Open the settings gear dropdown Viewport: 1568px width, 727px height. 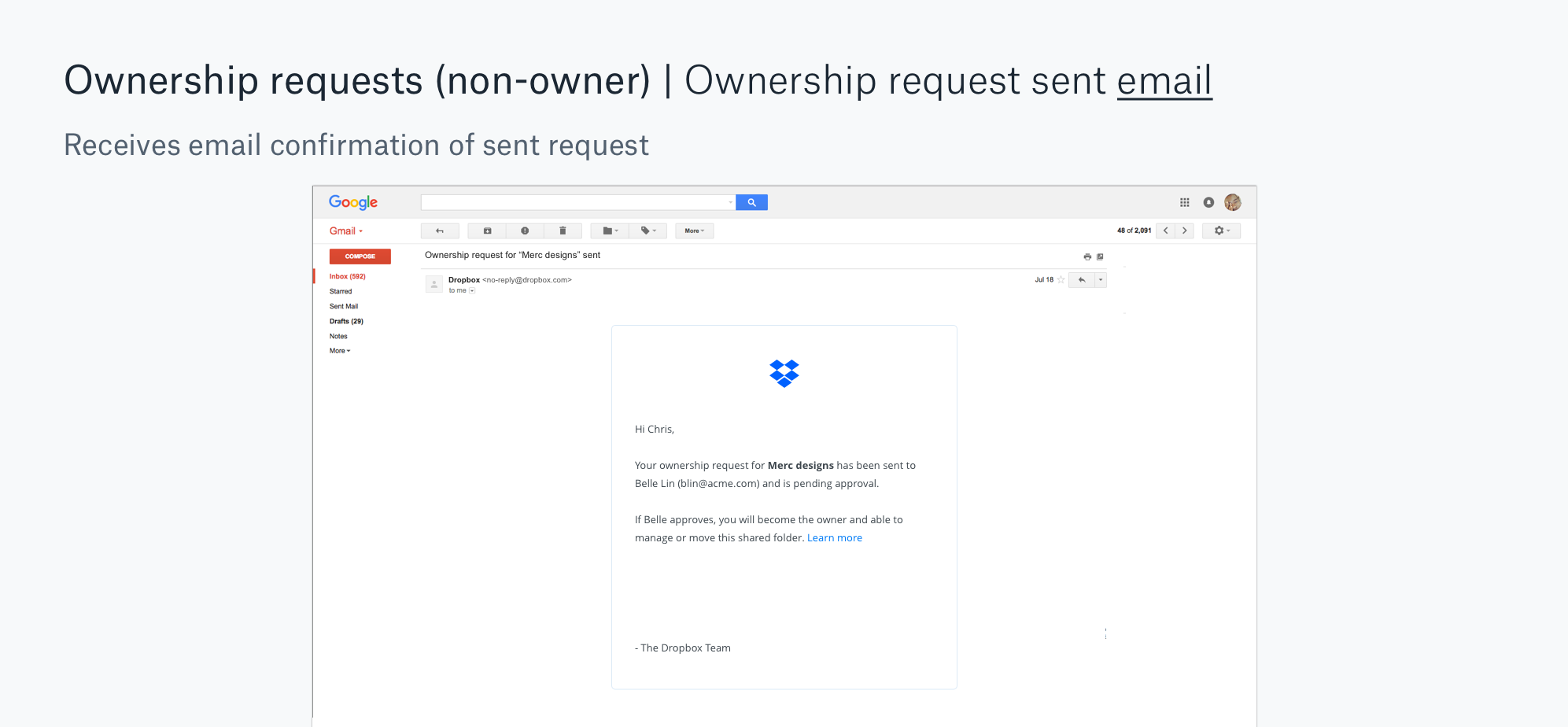click(1221, 231)
